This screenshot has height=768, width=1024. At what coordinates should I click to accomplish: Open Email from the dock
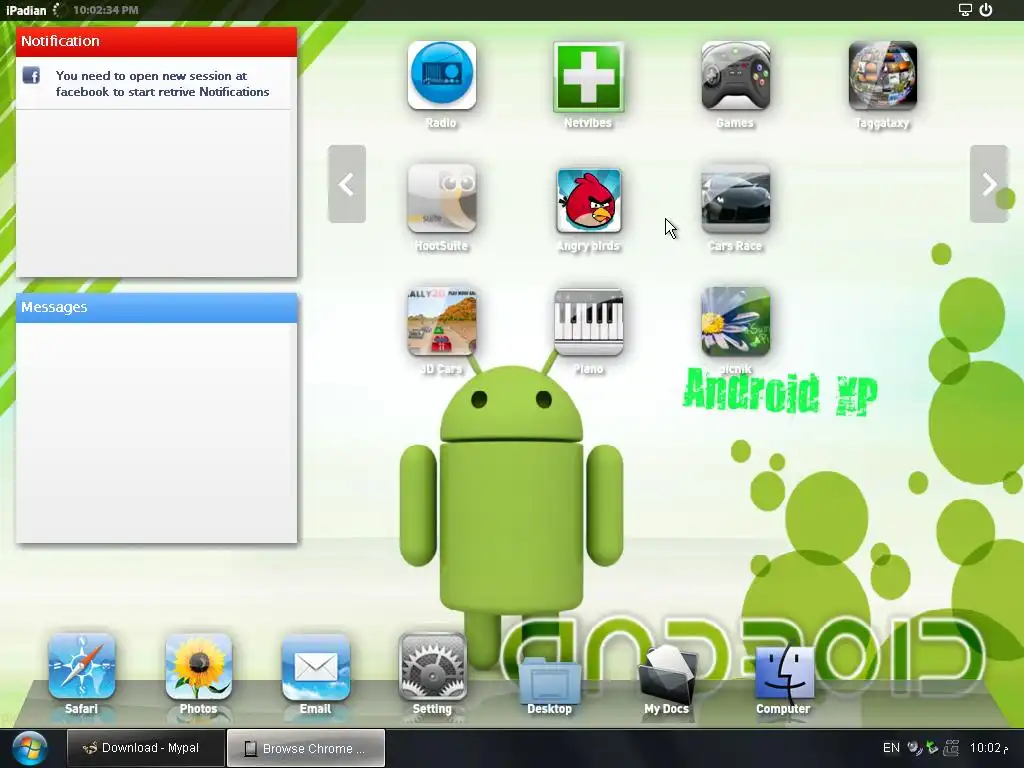[315, 667]
